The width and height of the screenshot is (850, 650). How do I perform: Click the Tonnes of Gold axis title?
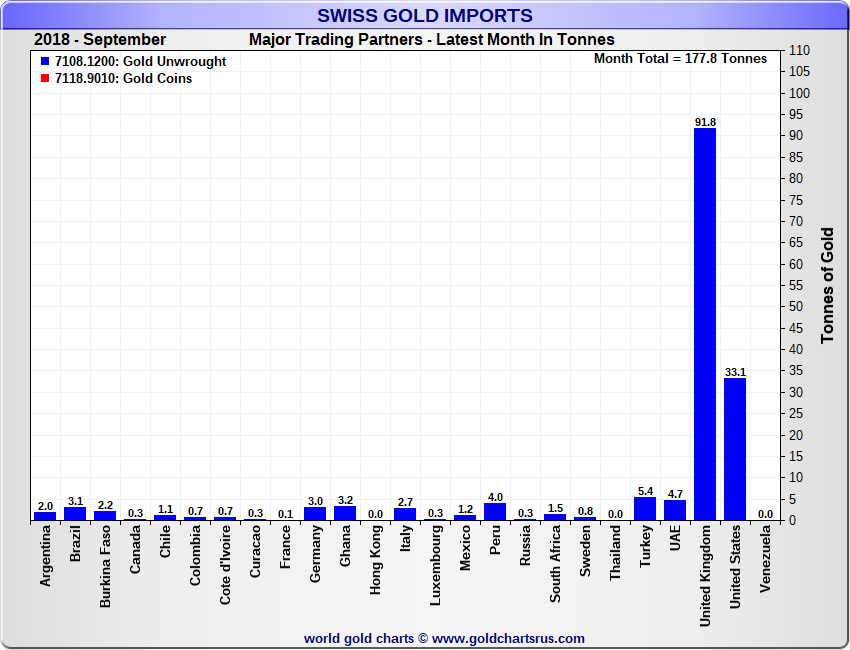pyautogui.click(x=828, y=285)
